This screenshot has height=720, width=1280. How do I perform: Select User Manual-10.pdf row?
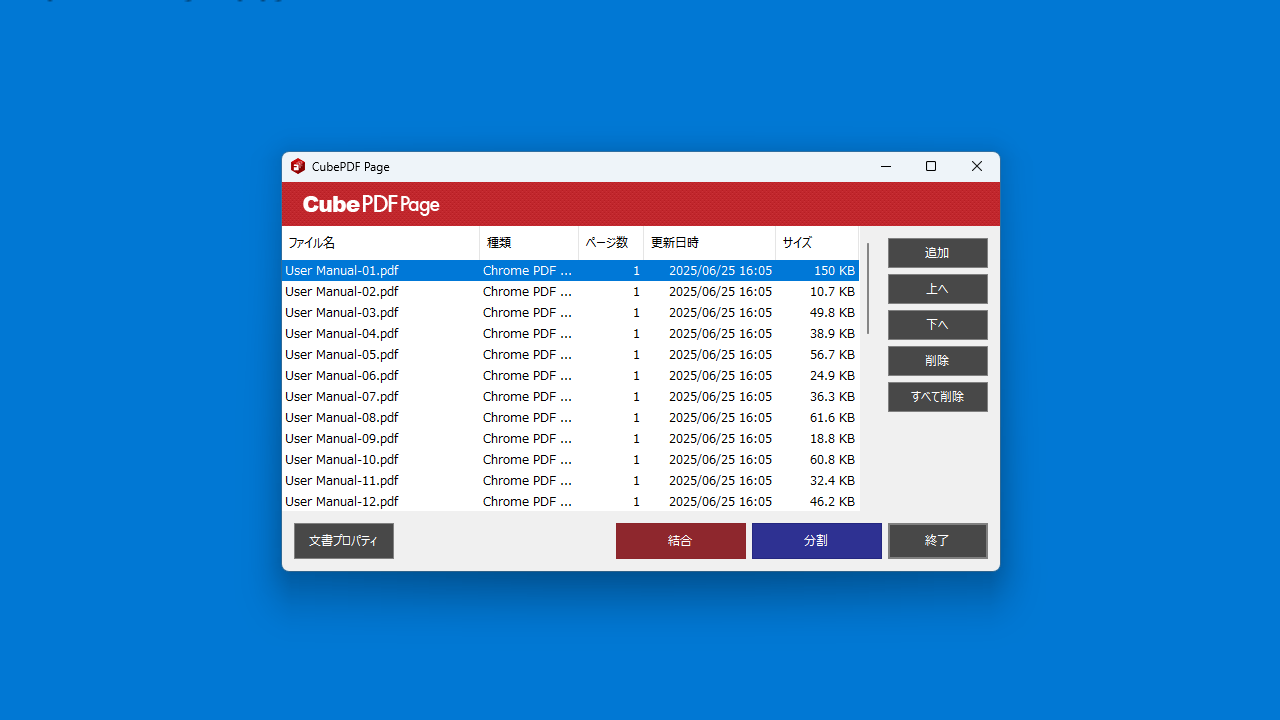coord(570,460)
